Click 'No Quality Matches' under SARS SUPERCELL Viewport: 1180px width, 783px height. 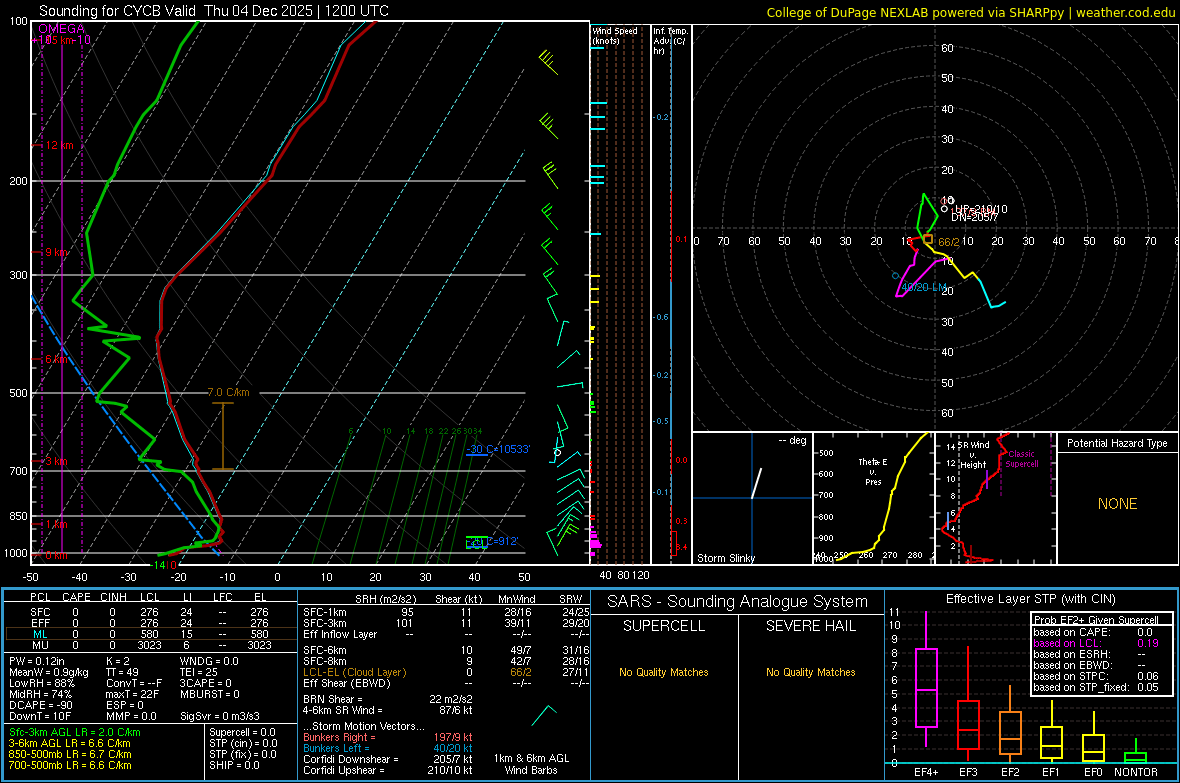click(664, 672)
